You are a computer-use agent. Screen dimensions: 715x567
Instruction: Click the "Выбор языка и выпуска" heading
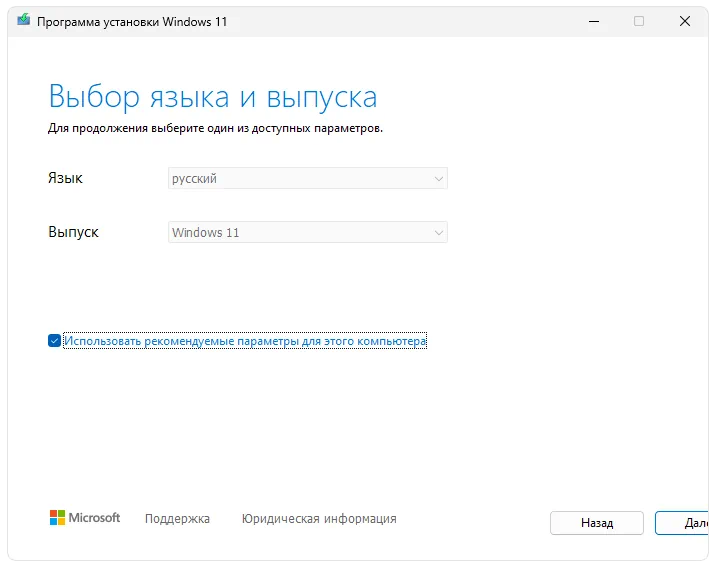pos(213,97)
